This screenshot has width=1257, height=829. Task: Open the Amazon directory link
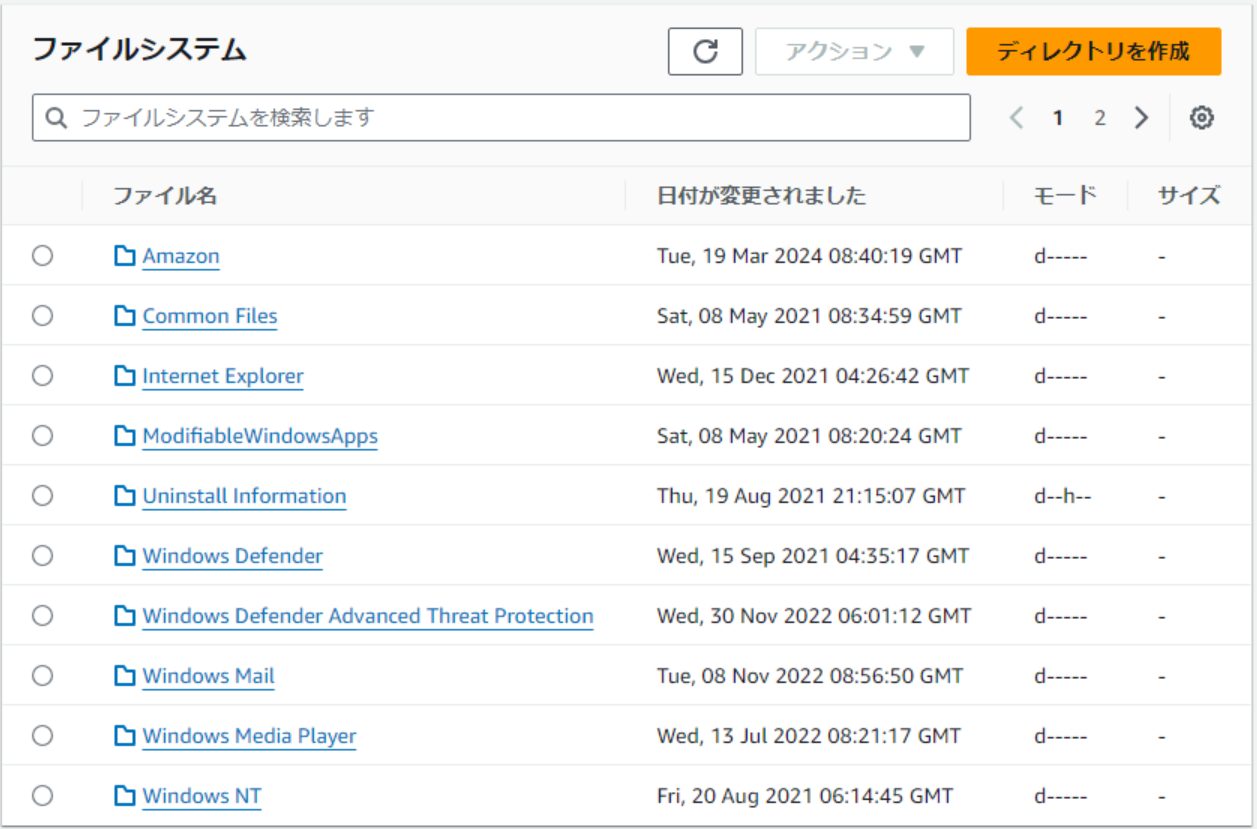181,256
